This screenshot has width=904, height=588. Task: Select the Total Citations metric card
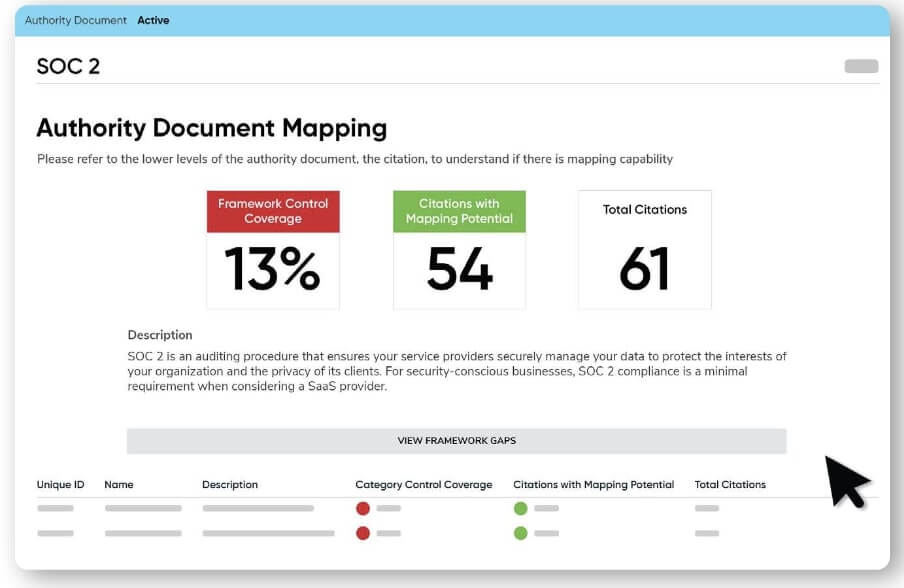pyautogui.click(x=644, y=248)
